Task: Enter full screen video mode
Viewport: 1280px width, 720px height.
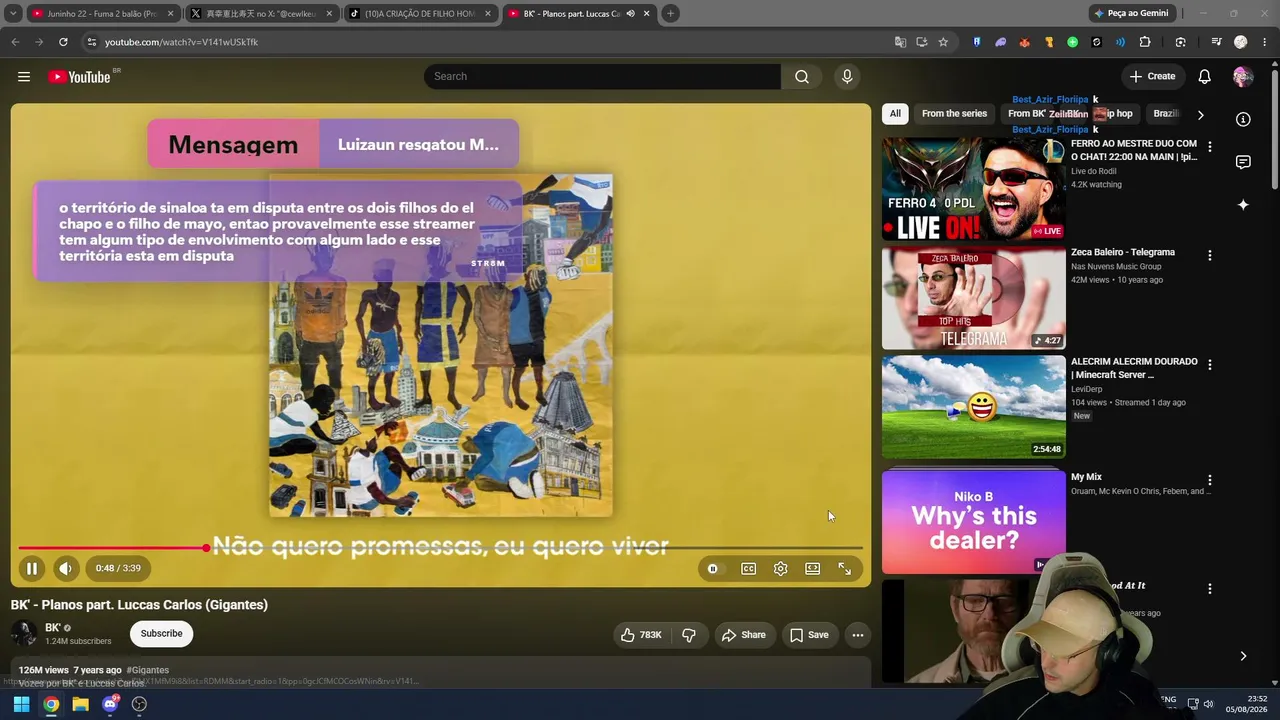Action: click(845, 569)
